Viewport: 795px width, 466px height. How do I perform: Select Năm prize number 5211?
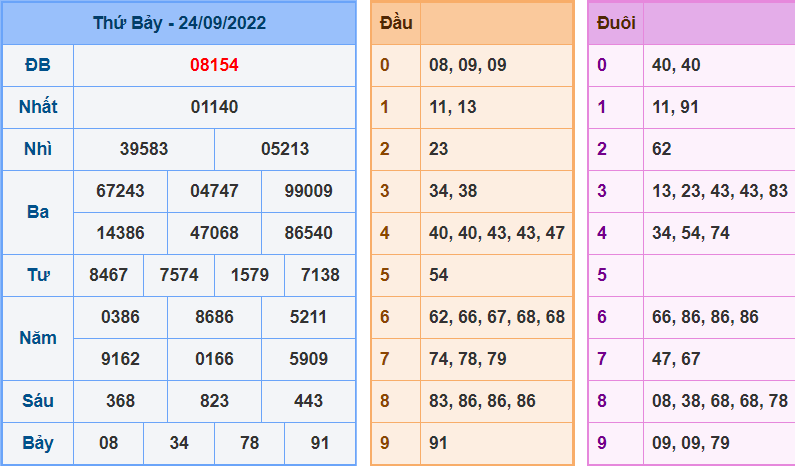pos(309,317)
